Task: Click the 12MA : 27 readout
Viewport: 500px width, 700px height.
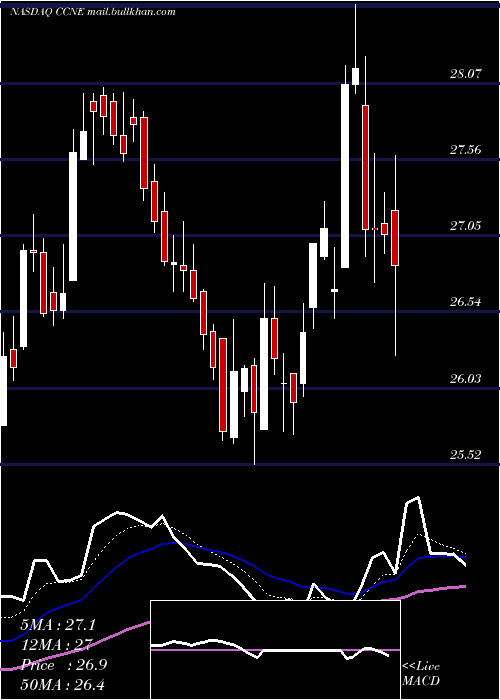Action: click(x=56, y=645)
